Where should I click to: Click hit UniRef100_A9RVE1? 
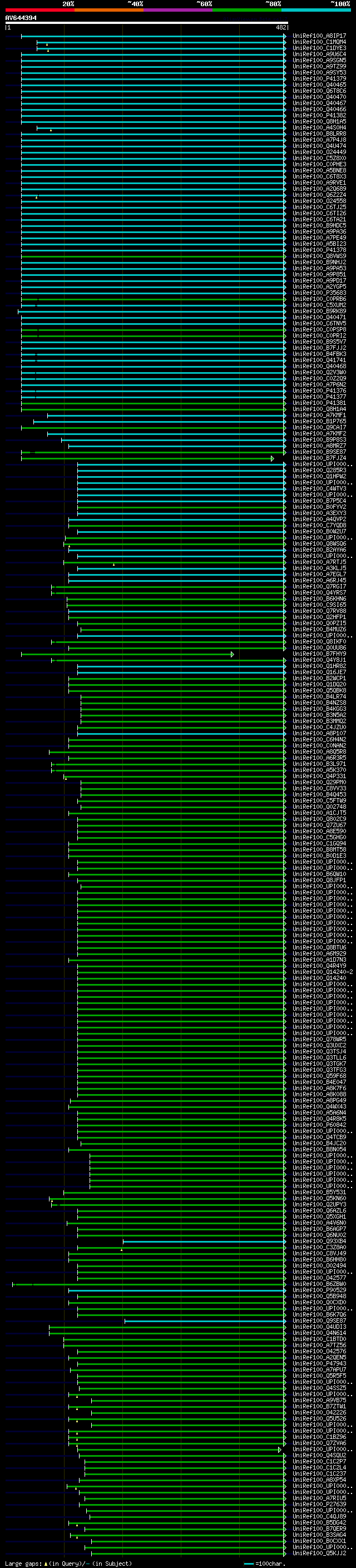[319, 182]
